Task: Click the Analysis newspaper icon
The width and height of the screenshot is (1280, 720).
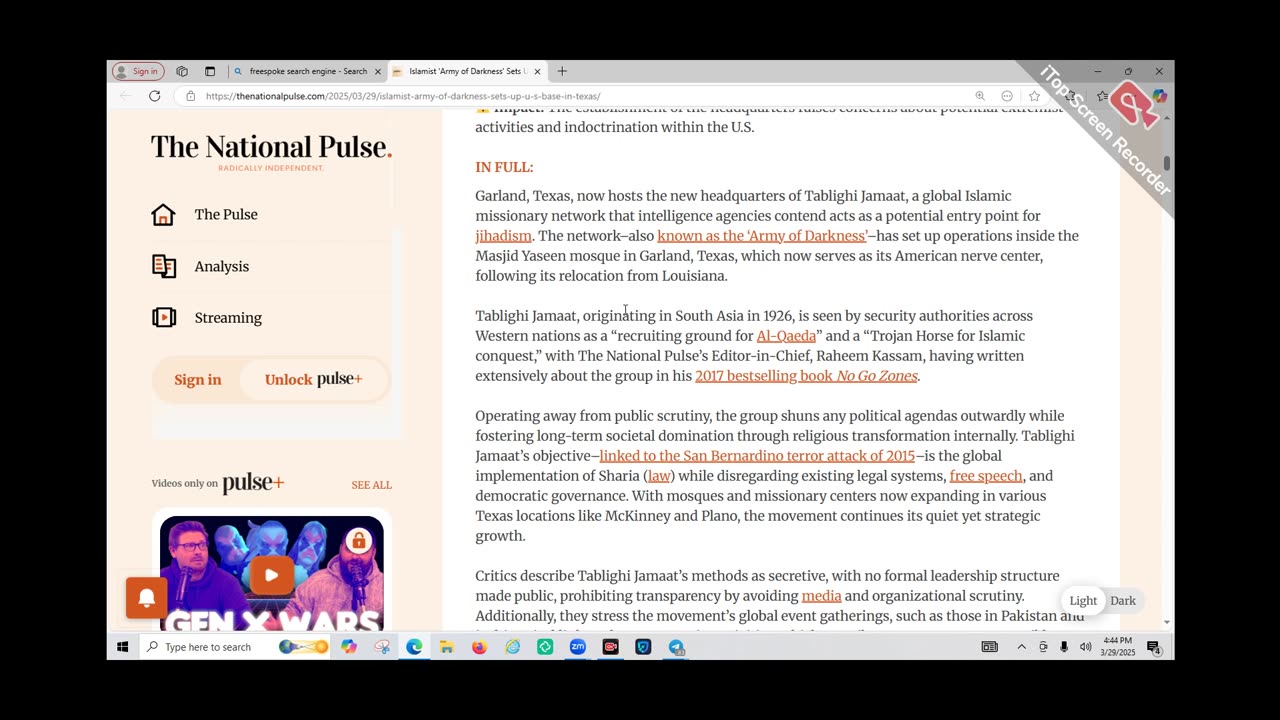Action: click(164, 266)
